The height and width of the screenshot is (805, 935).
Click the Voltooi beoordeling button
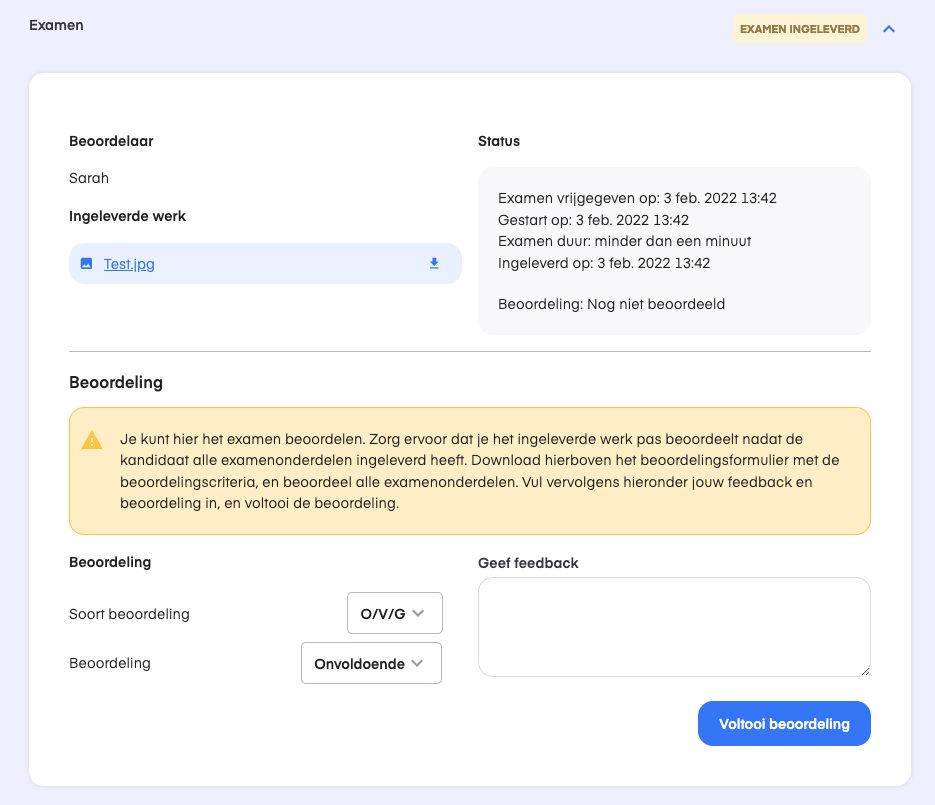pyautogui.click(x=784, y=723)
